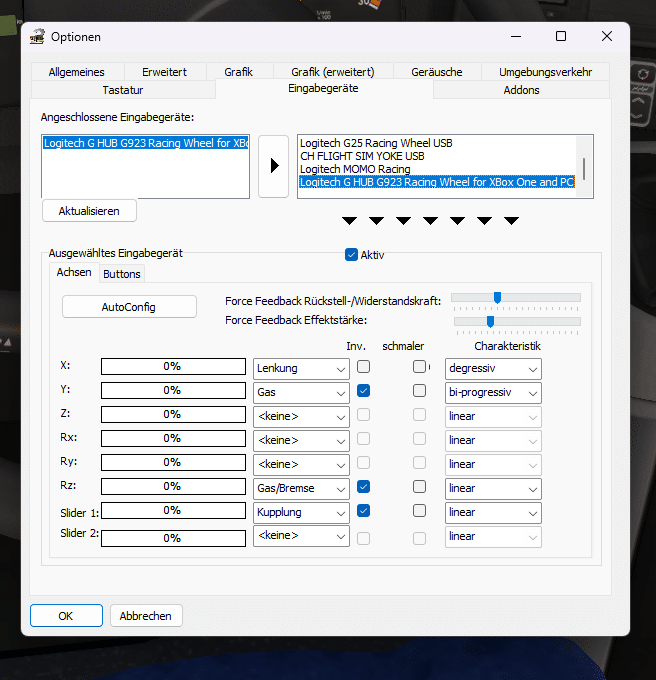
Task: Enable Inv. checkbox for X axis
Action: coord(364,367)
